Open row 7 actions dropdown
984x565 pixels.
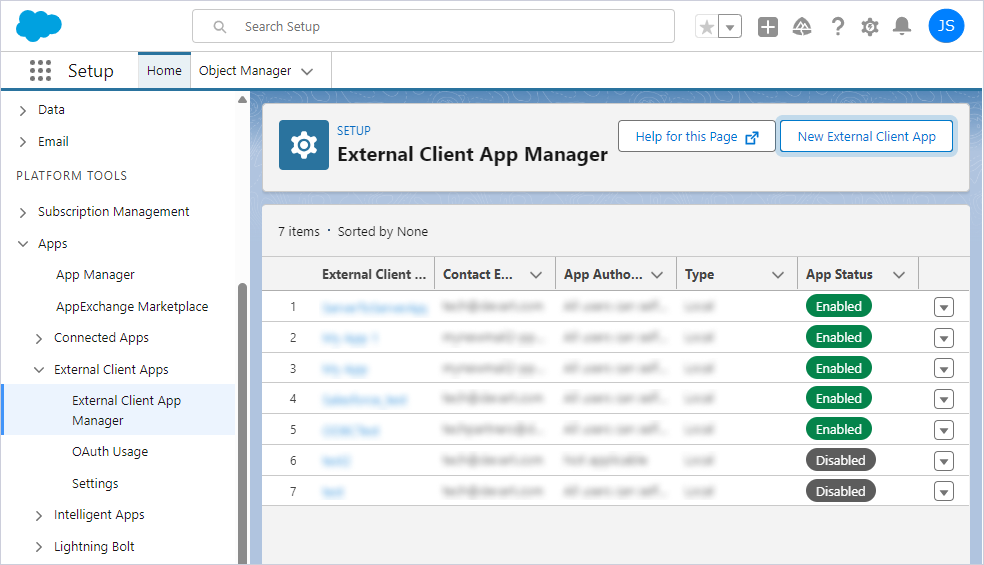pos(944,492)
